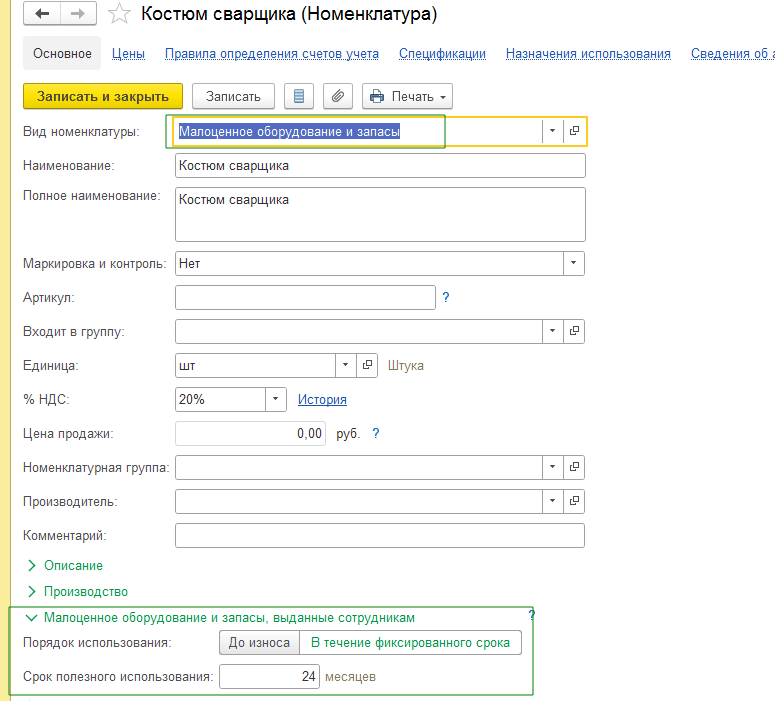Go back with the left arrow button
This screenshot has height=701, width=775.
[x=42, y=13]
